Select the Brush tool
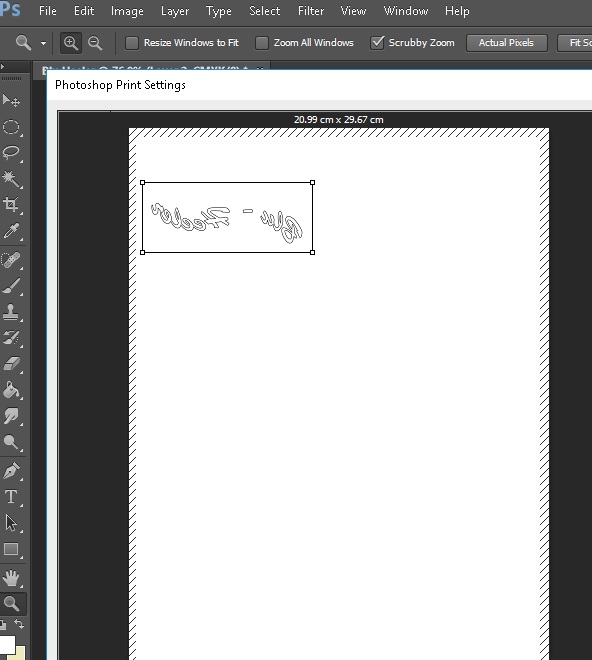 point(11,286)
